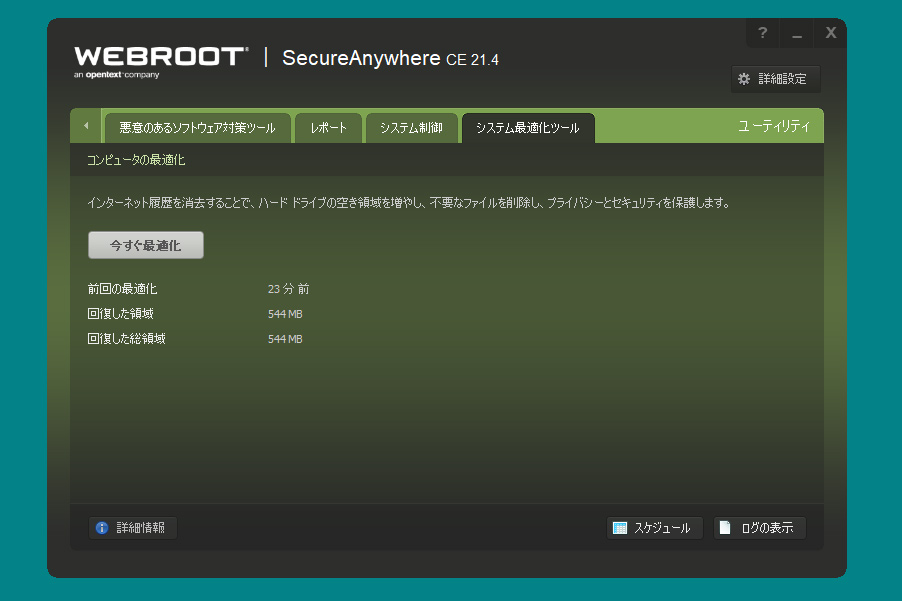Click the 前回の最適化 label
This screenshot has width=902, height=601.
tap(122, 289)
